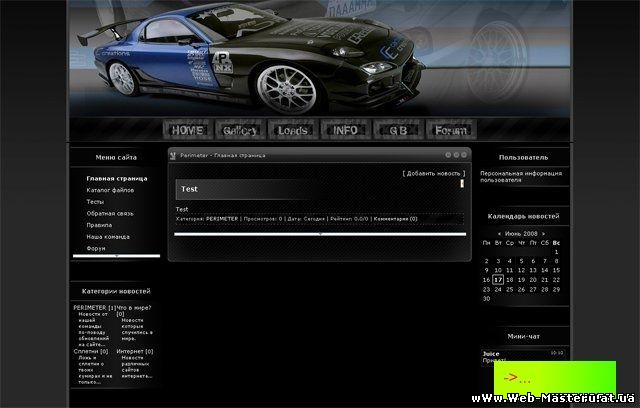Open PERIMETER category in news info line

(x=222, y=219)
